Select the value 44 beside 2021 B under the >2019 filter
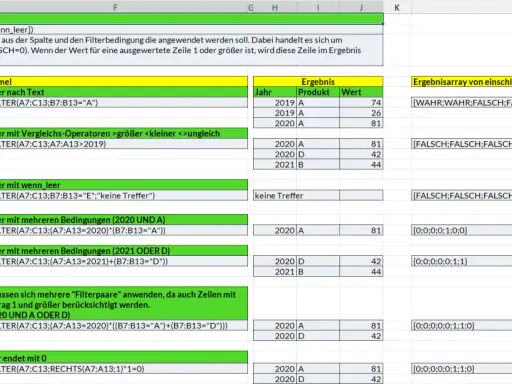 (361, 165)
